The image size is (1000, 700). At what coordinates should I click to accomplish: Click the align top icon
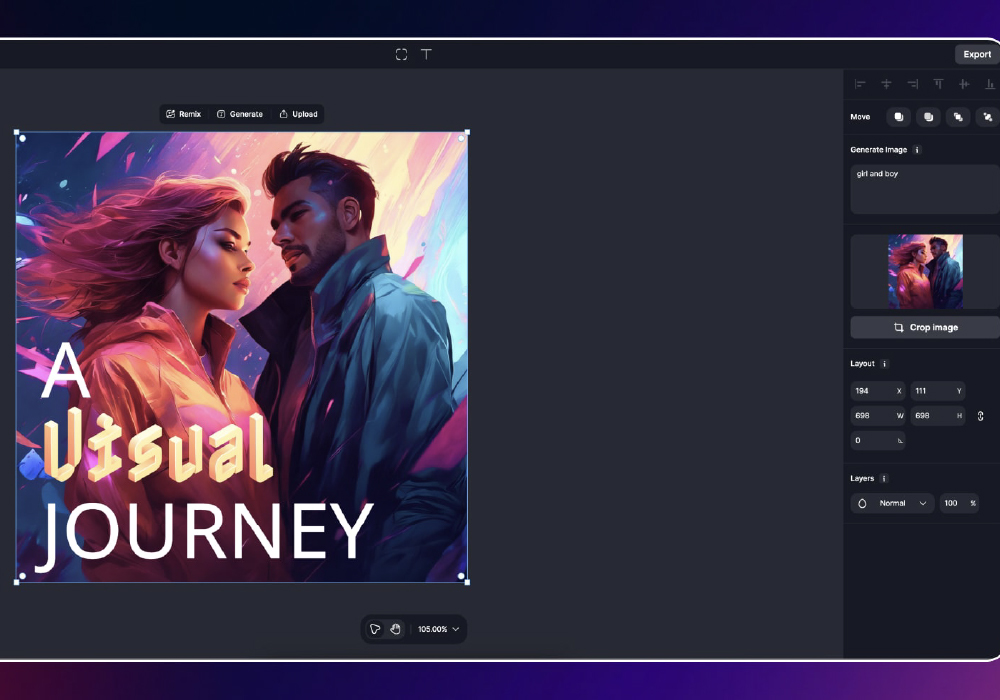click(938, 85)
